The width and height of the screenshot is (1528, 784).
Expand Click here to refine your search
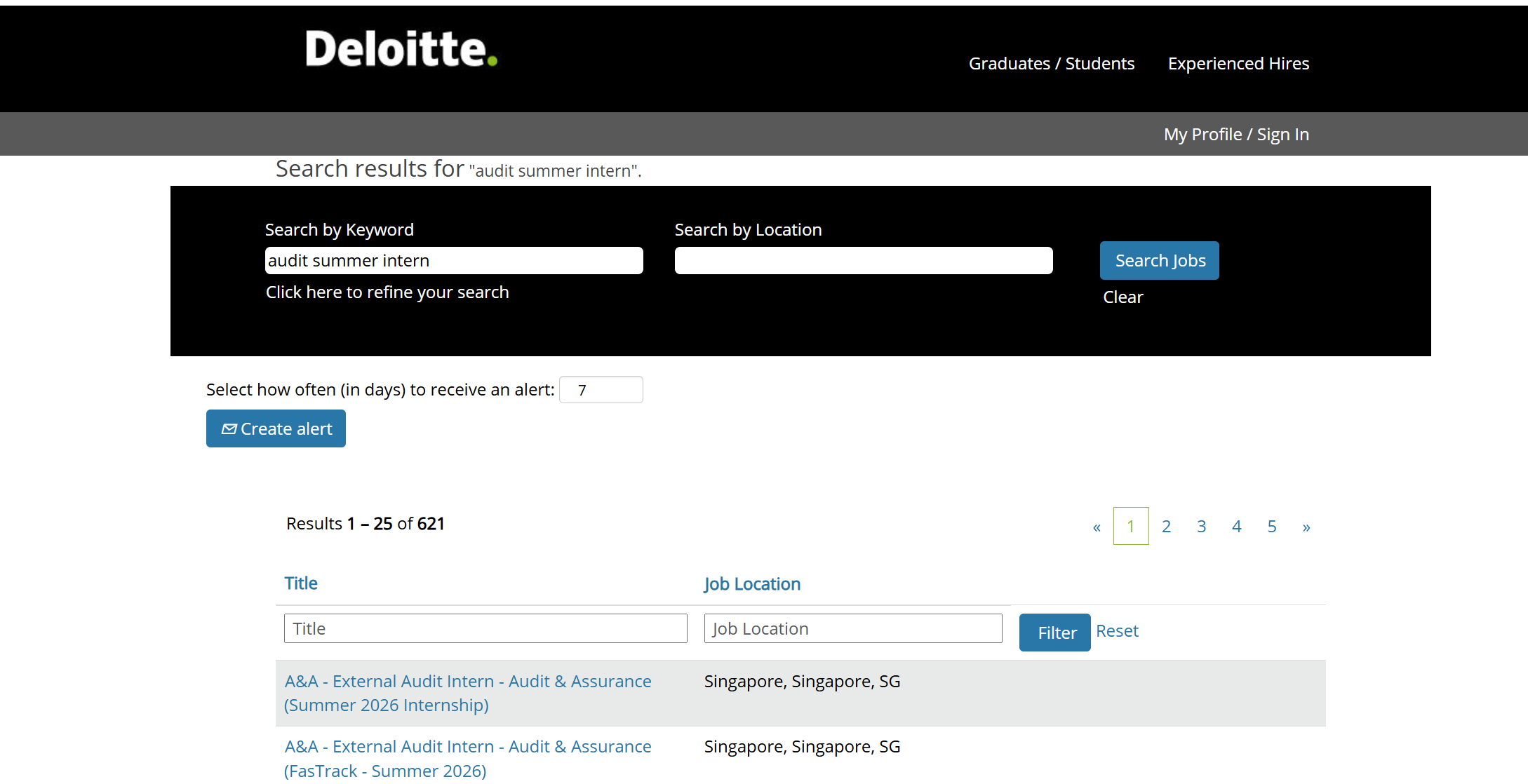coord(387,292)
